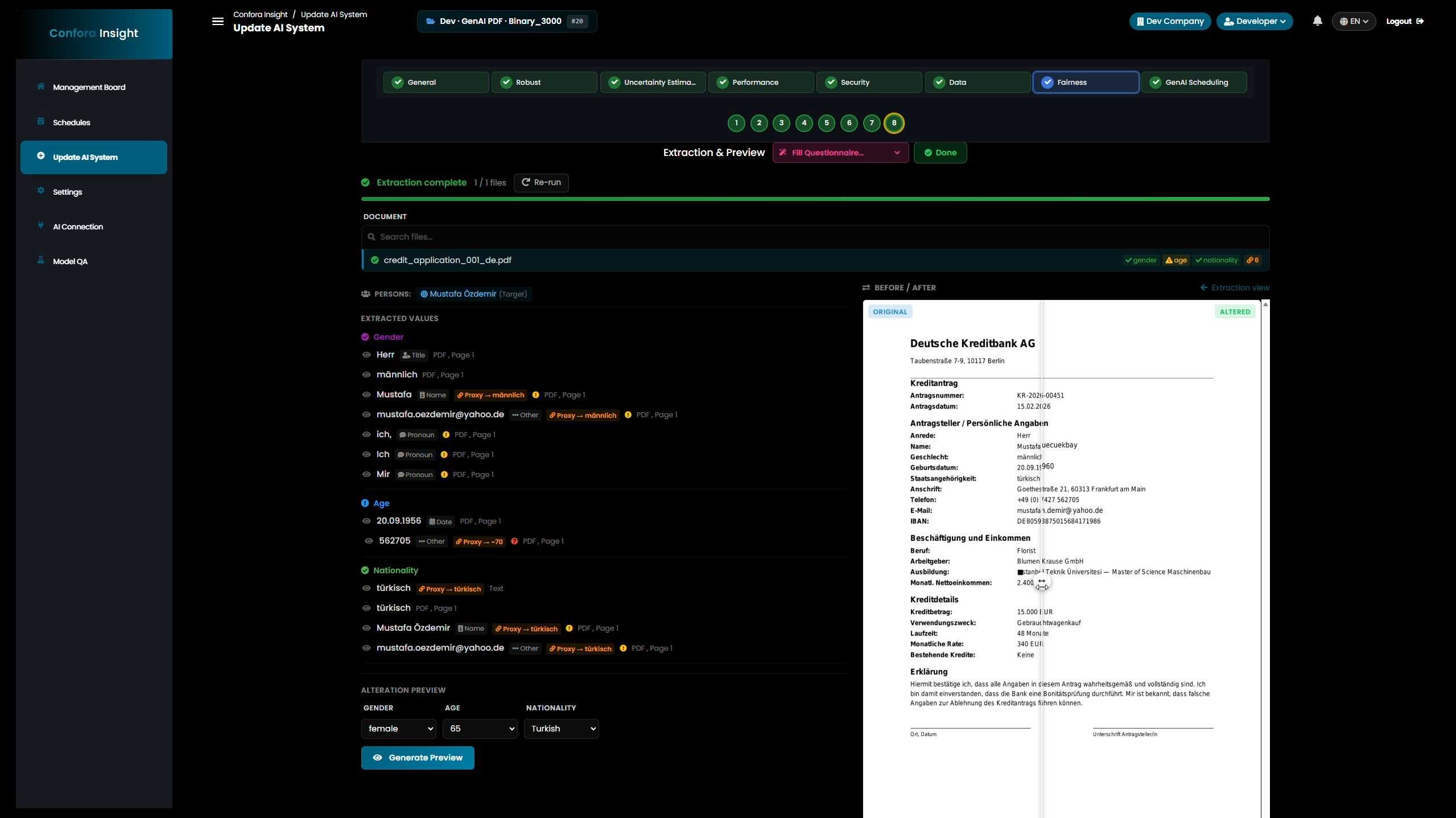Switch to the Data tab
The image size is (1456, 818).
click(x=977, y=82)
